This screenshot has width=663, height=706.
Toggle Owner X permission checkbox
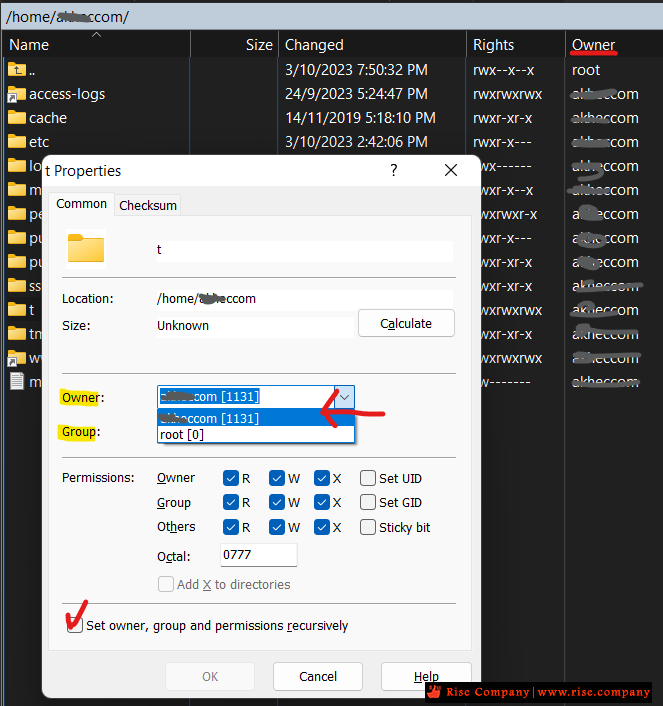point(322,478)
